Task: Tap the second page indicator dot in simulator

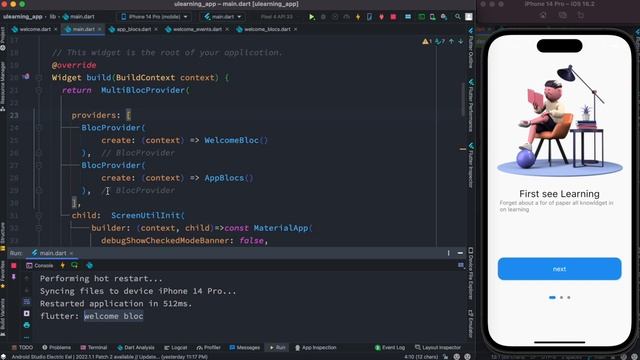Action: pos(561,298)
